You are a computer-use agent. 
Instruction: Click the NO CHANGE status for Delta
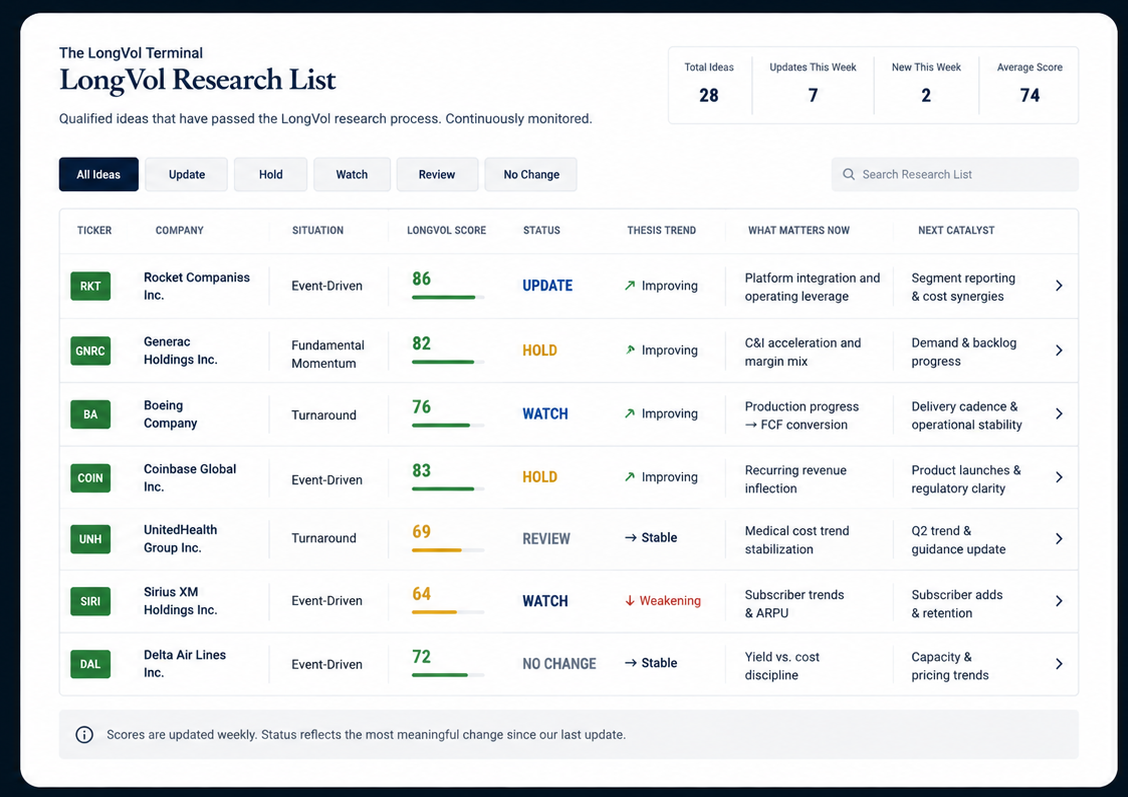click(559, 664)
